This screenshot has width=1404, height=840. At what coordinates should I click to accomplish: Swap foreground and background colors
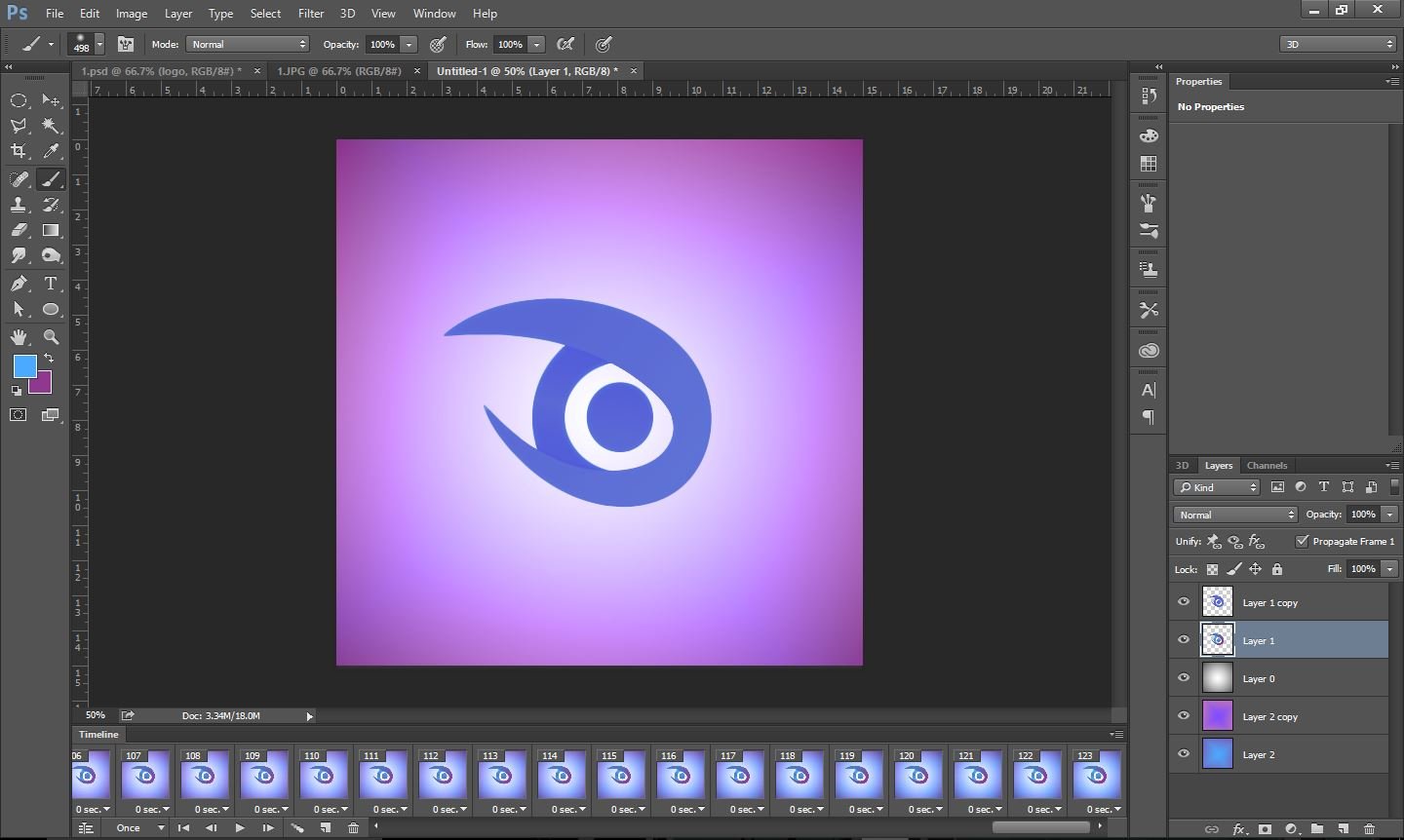49,359
